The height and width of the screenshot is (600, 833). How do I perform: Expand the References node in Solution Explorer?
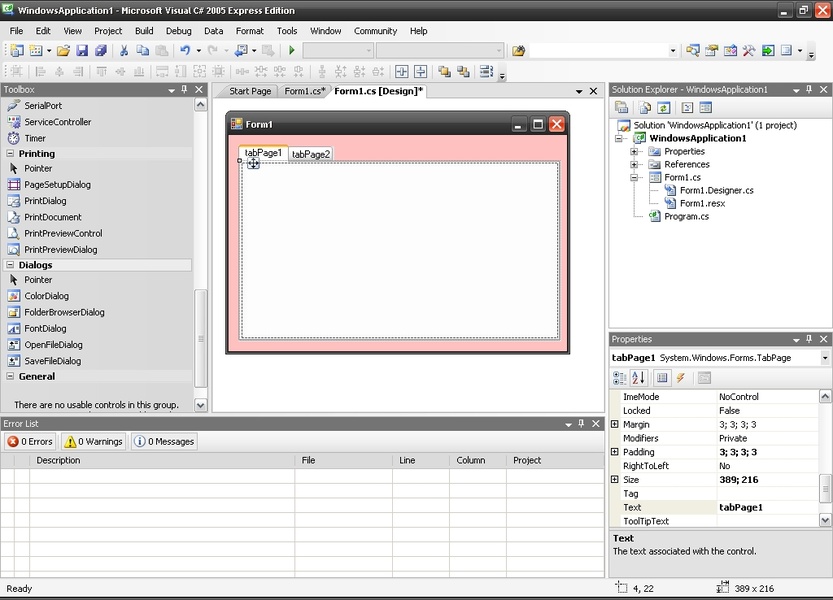(634, 164)
